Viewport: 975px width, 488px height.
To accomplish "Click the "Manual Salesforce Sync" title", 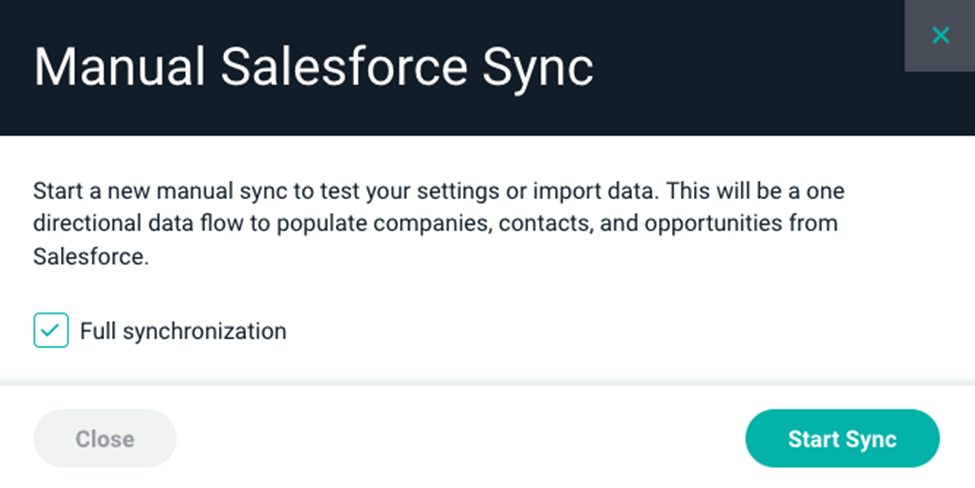I will click(x=313, y=67).
